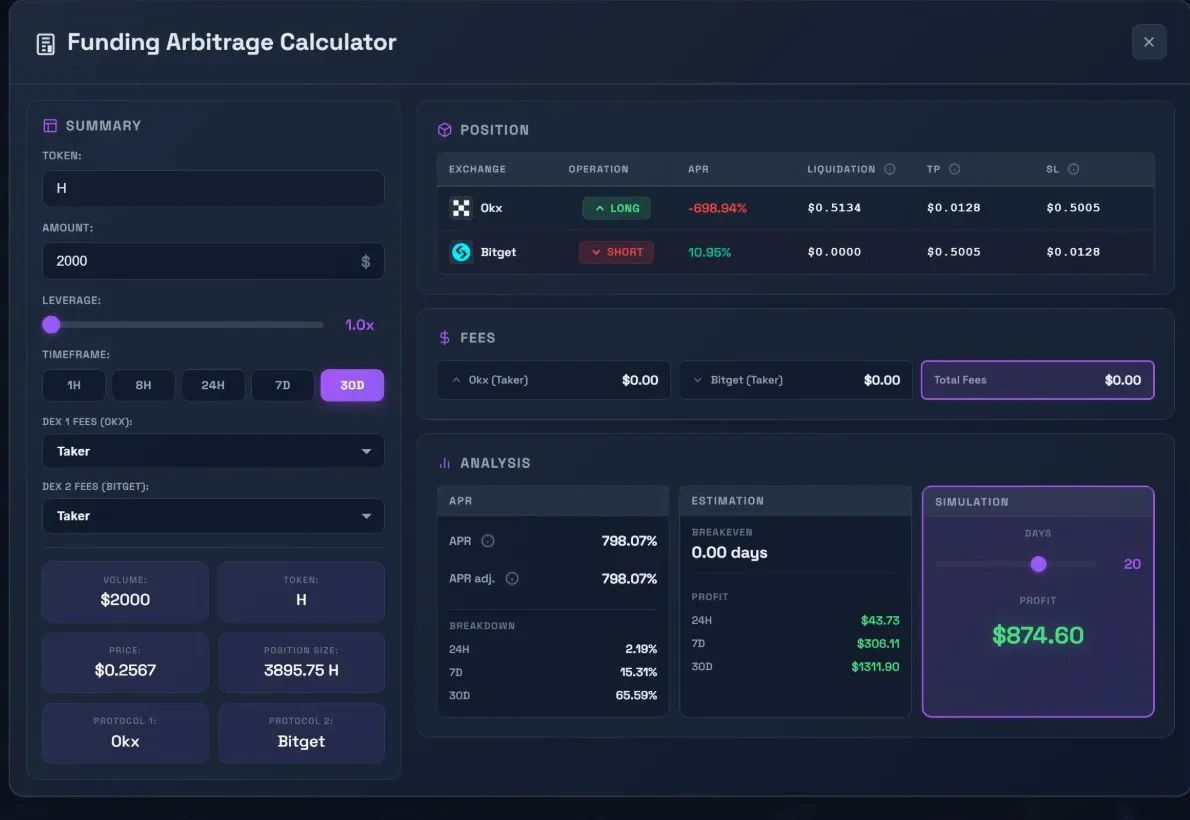
Task: Click the EXCHANGE column header
Action: (x=477, y=169)
